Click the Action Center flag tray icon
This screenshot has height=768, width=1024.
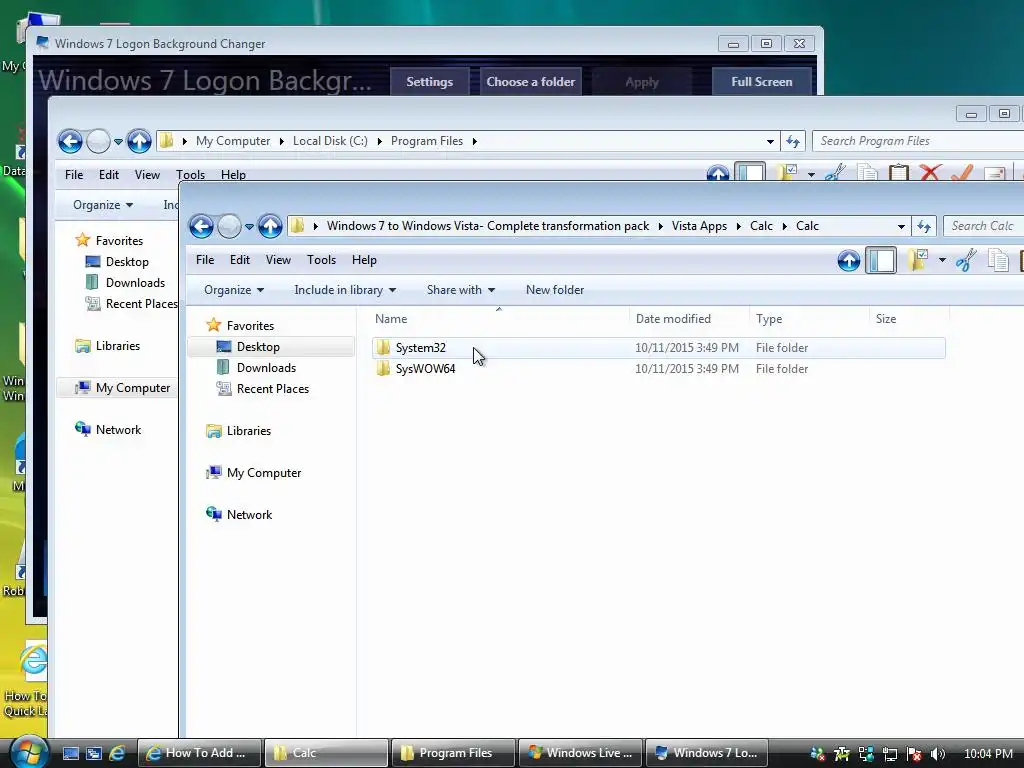click(x=914, y=754)
